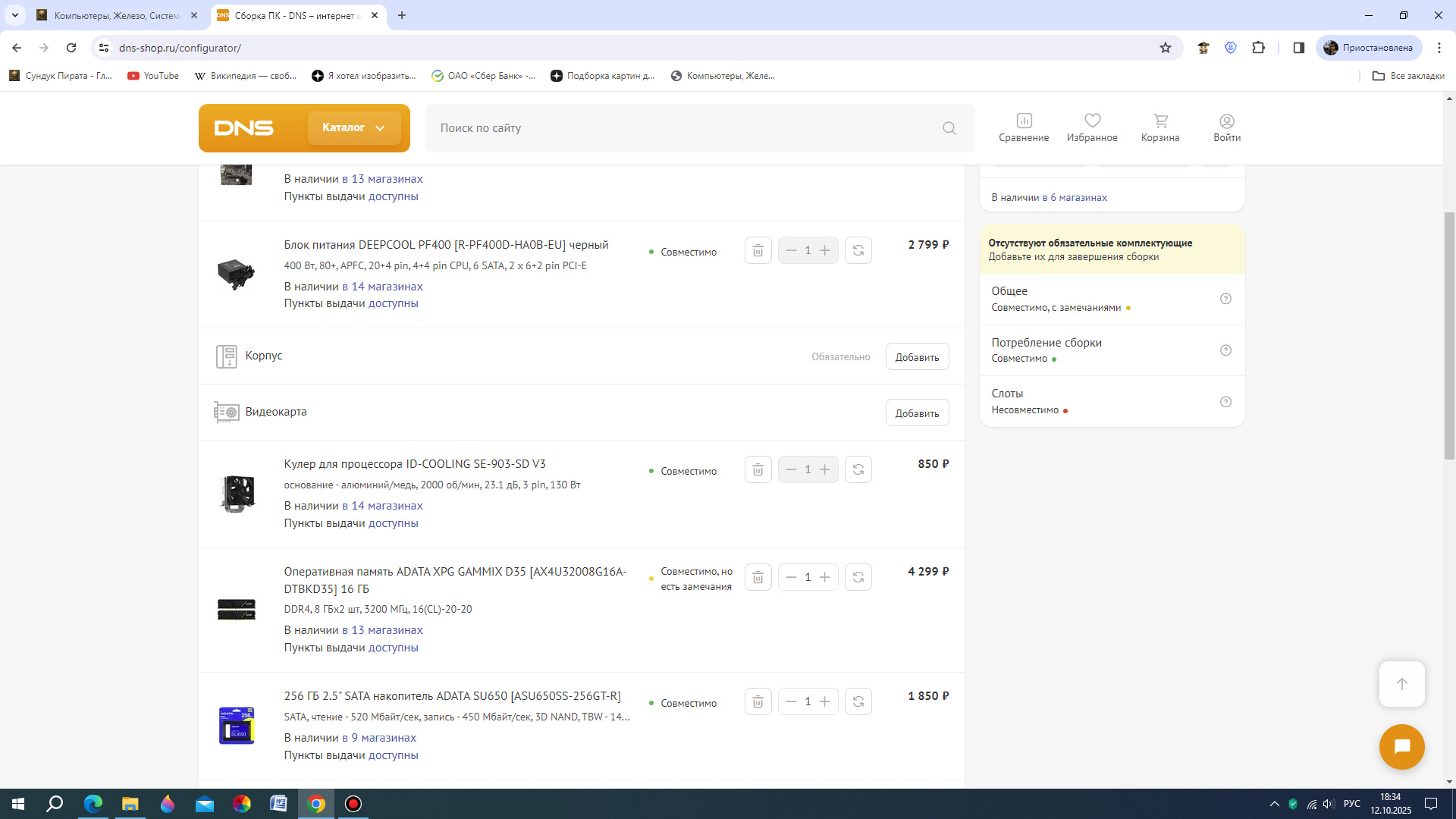Remove the ADATA SU650 SSD from build

pos(758,701)
